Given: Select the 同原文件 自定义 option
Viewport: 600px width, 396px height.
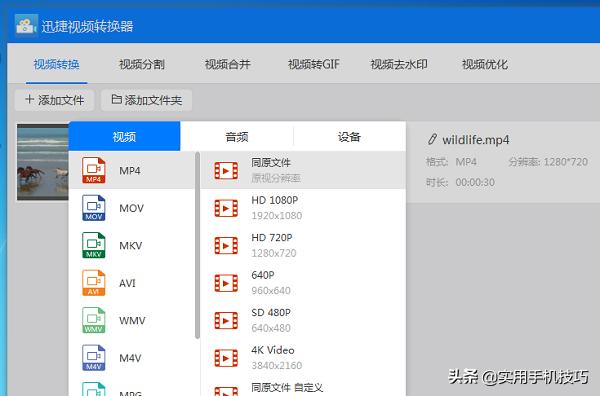Looking at the screenshot, I should click(303, 386).
